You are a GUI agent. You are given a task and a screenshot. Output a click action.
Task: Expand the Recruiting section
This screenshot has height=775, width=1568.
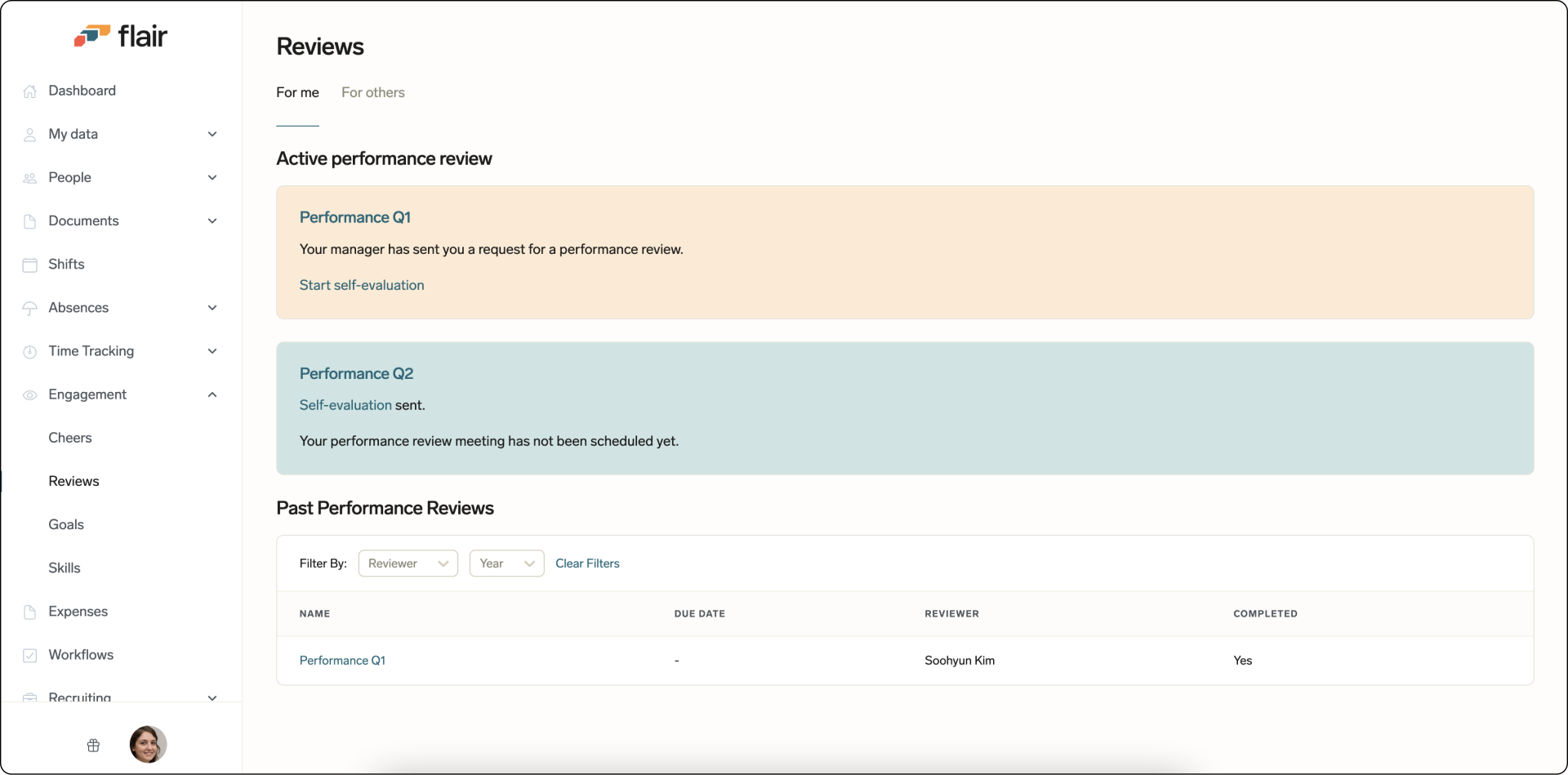point(212,698)
